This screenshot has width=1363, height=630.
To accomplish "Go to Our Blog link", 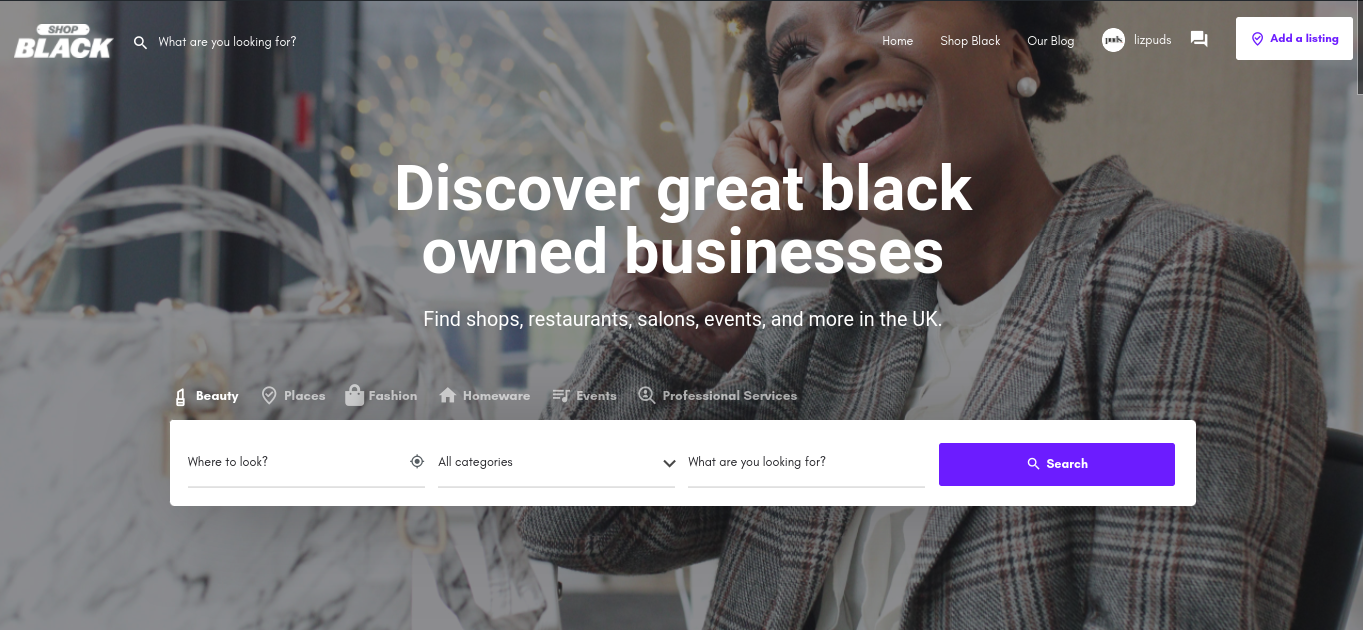I will pos(1051,41).
